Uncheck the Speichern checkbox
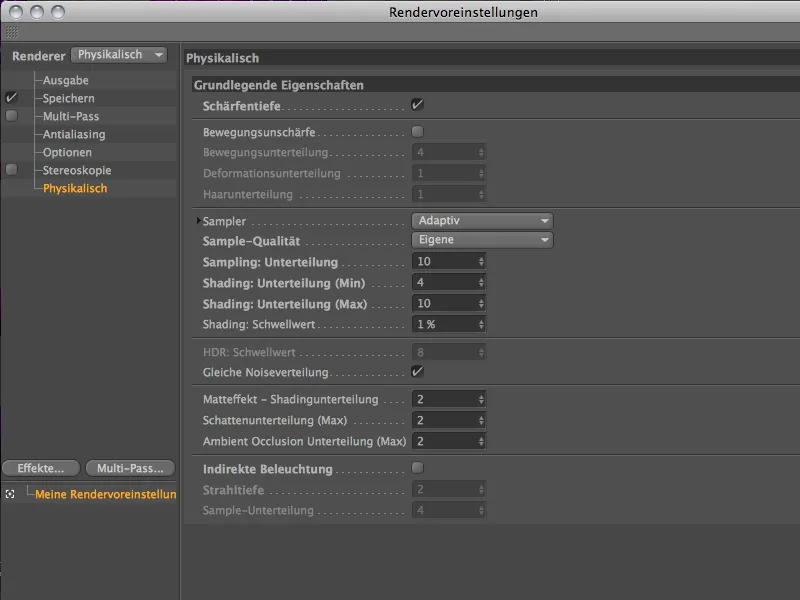Image resolution: width=800 pixels, height=600 pixels. click(11, 97)
